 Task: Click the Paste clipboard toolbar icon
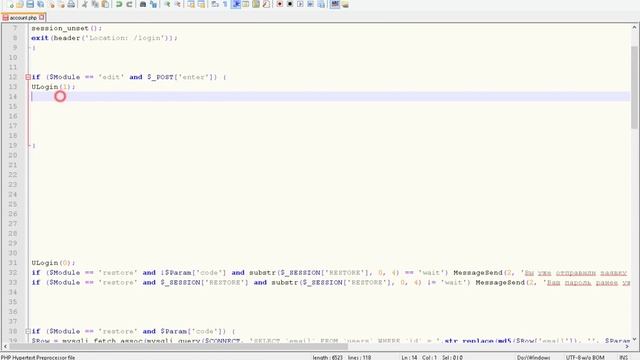[105, 4]
